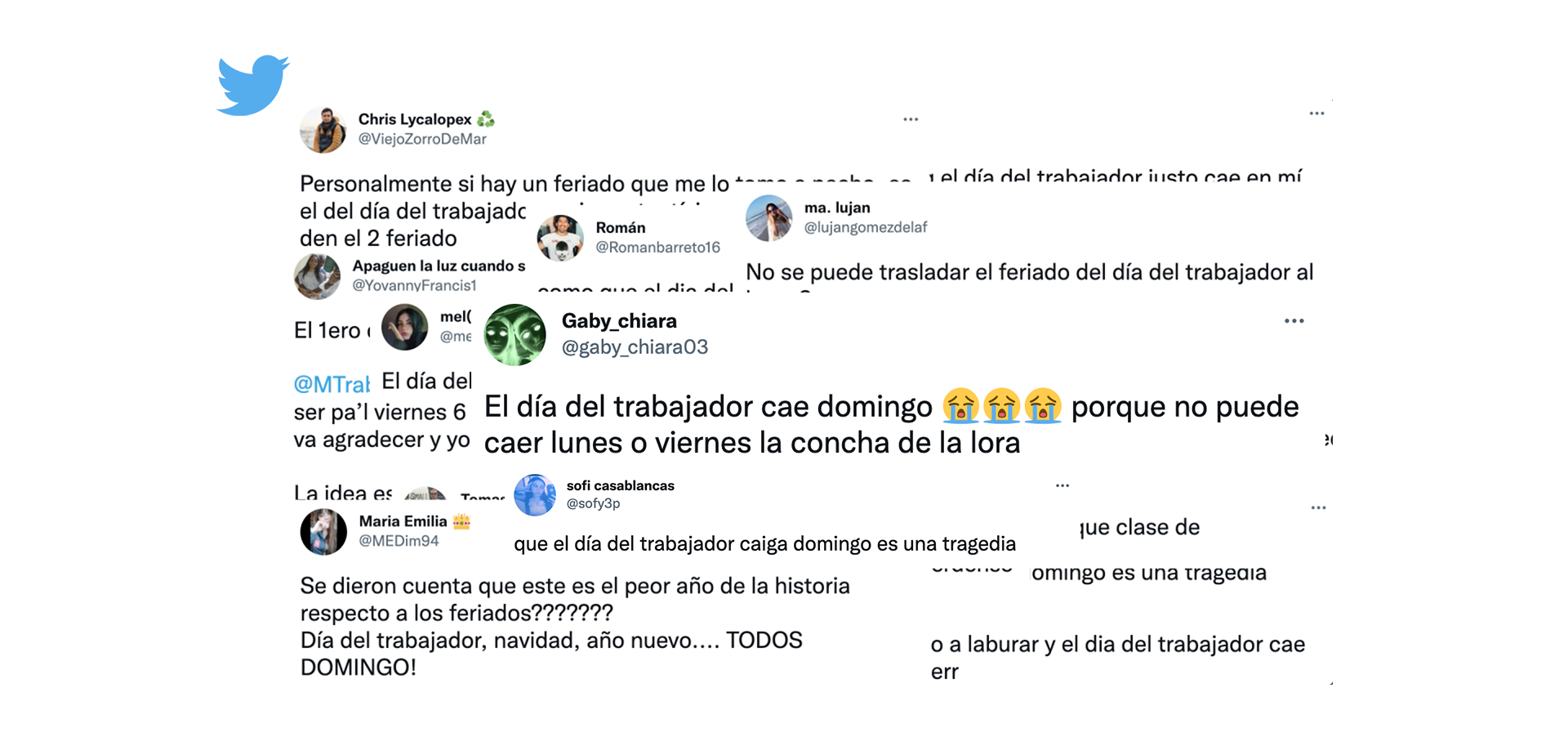Open sofi casablancas profile picture
The width and height of the screenshot is (1568, 746).
pyautogui.click(x=535, y=494)
